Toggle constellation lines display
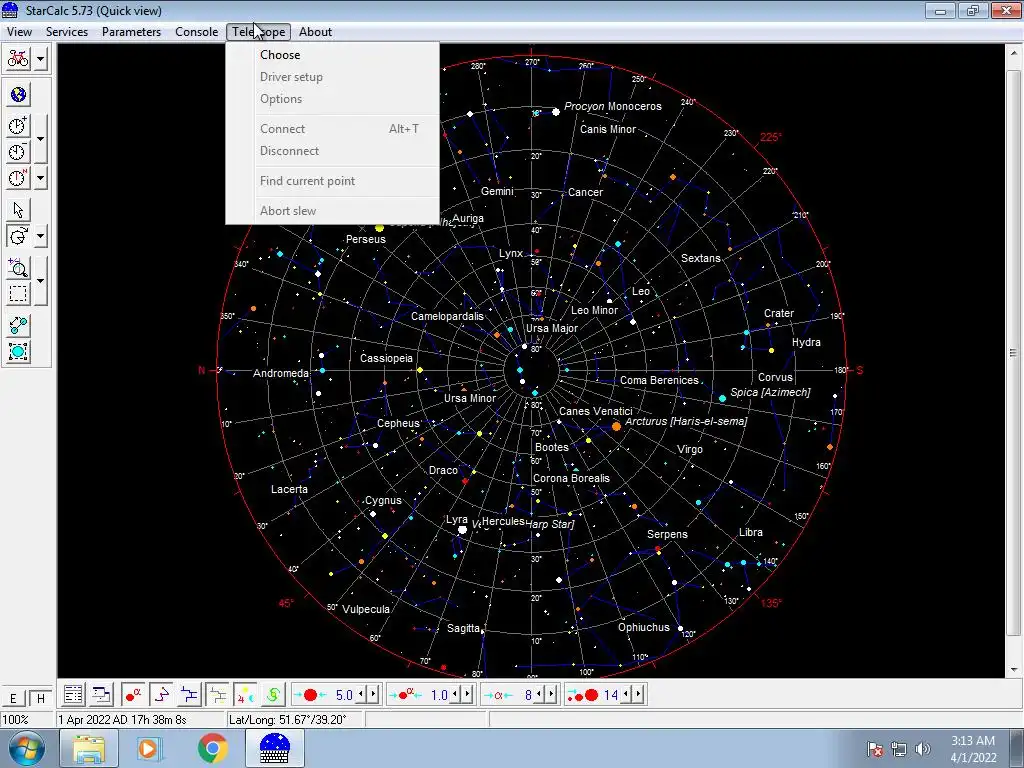 coord(161,695)
